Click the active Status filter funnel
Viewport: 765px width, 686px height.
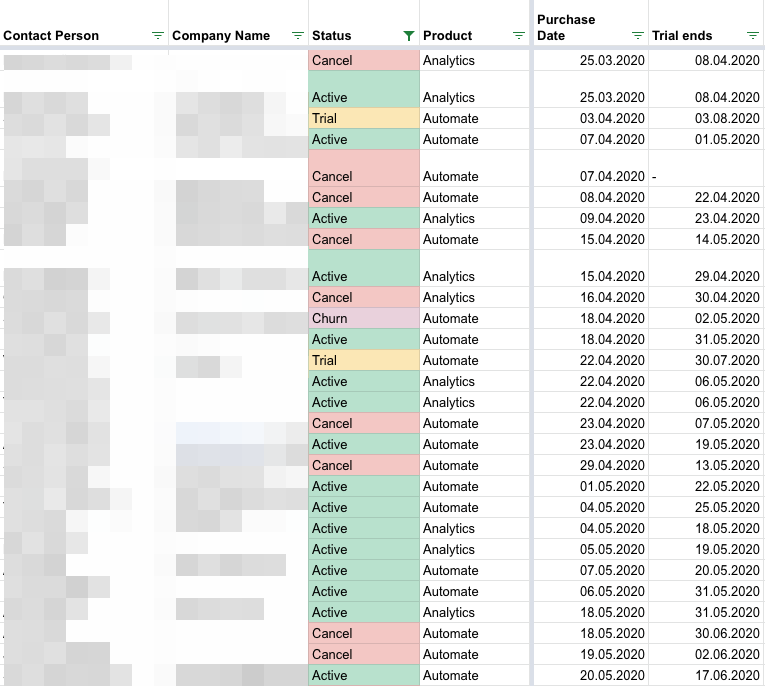click(x=408, y=36)
